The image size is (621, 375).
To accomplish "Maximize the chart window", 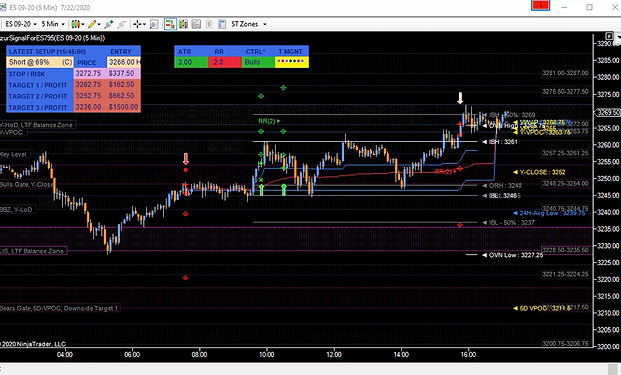I will (589, 7).
